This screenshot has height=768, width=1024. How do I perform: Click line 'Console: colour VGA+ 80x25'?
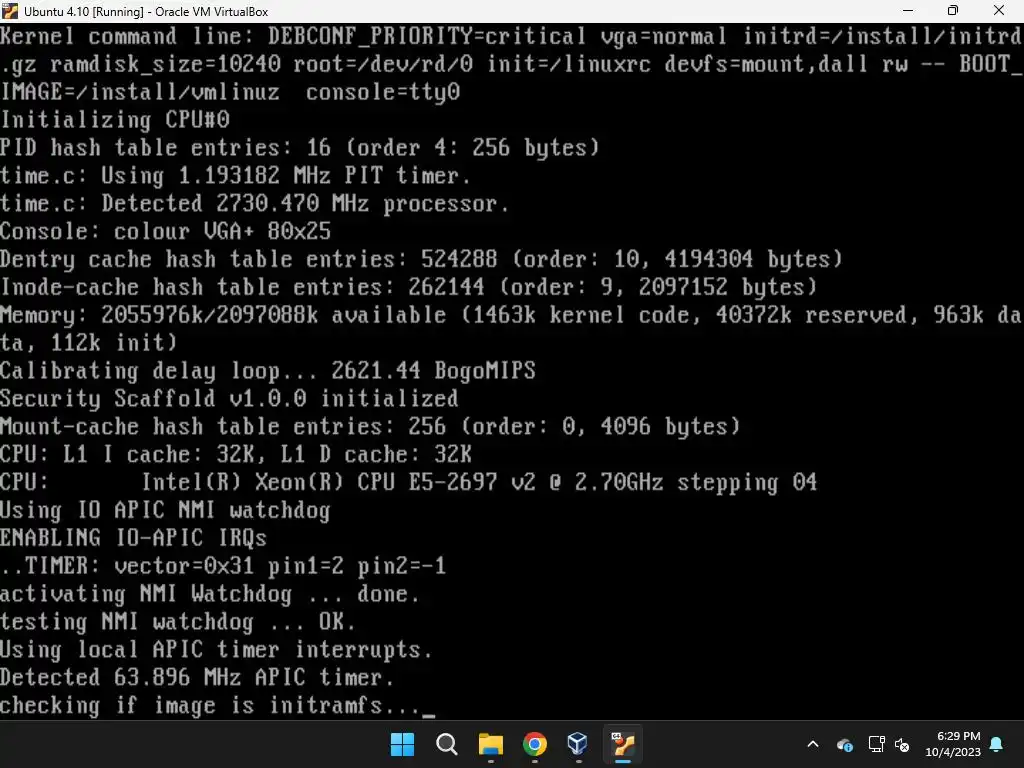click(166, 232)
